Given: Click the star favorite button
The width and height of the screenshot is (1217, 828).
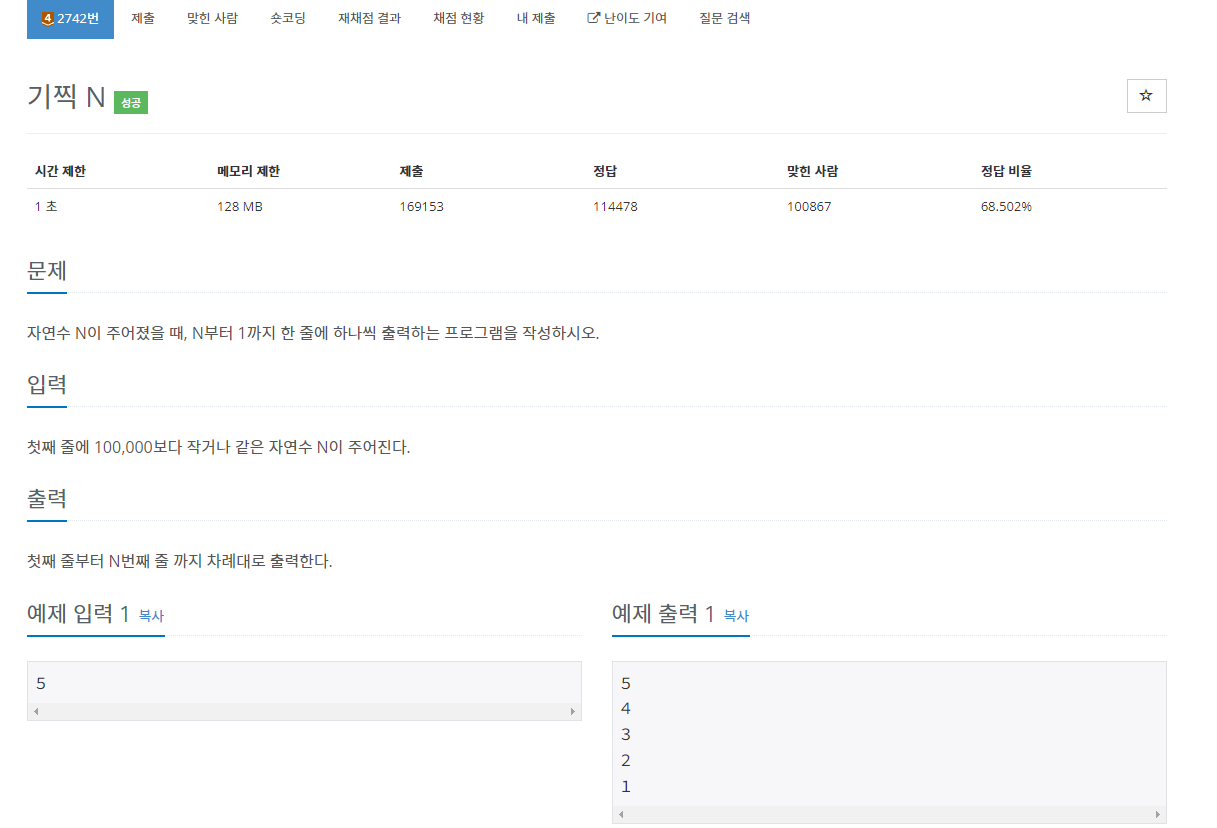Looking at the screenshot, I should pyautogui.click(x=1146, y=96).
